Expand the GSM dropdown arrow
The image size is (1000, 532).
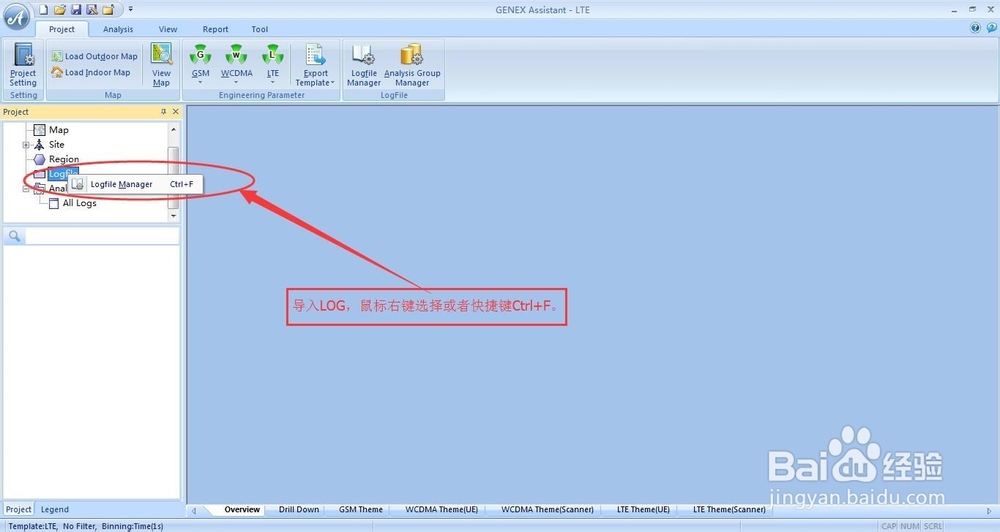(x=200, y=82)
